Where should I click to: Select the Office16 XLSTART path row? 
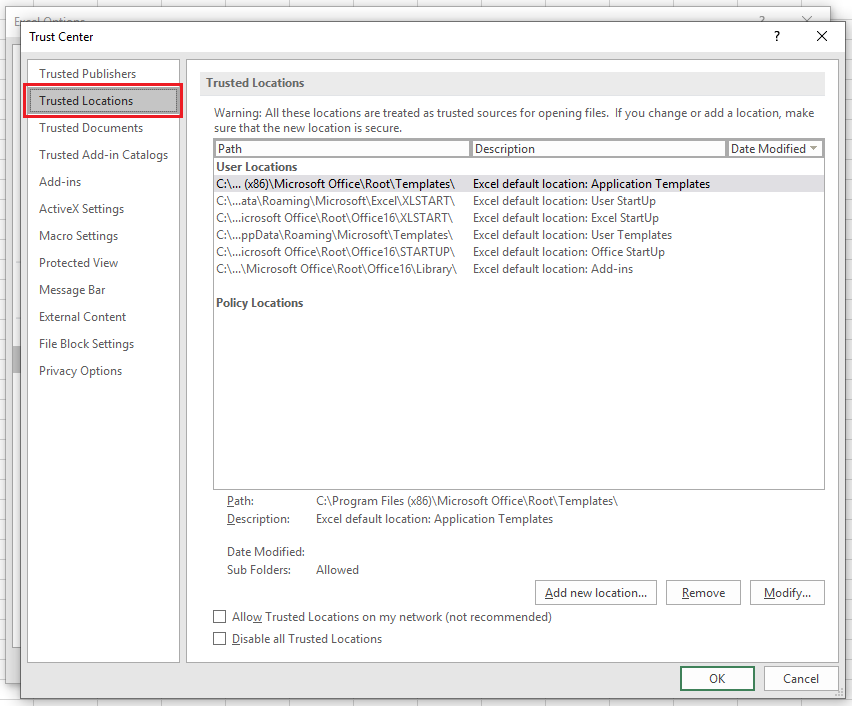[x=519, y=218]
